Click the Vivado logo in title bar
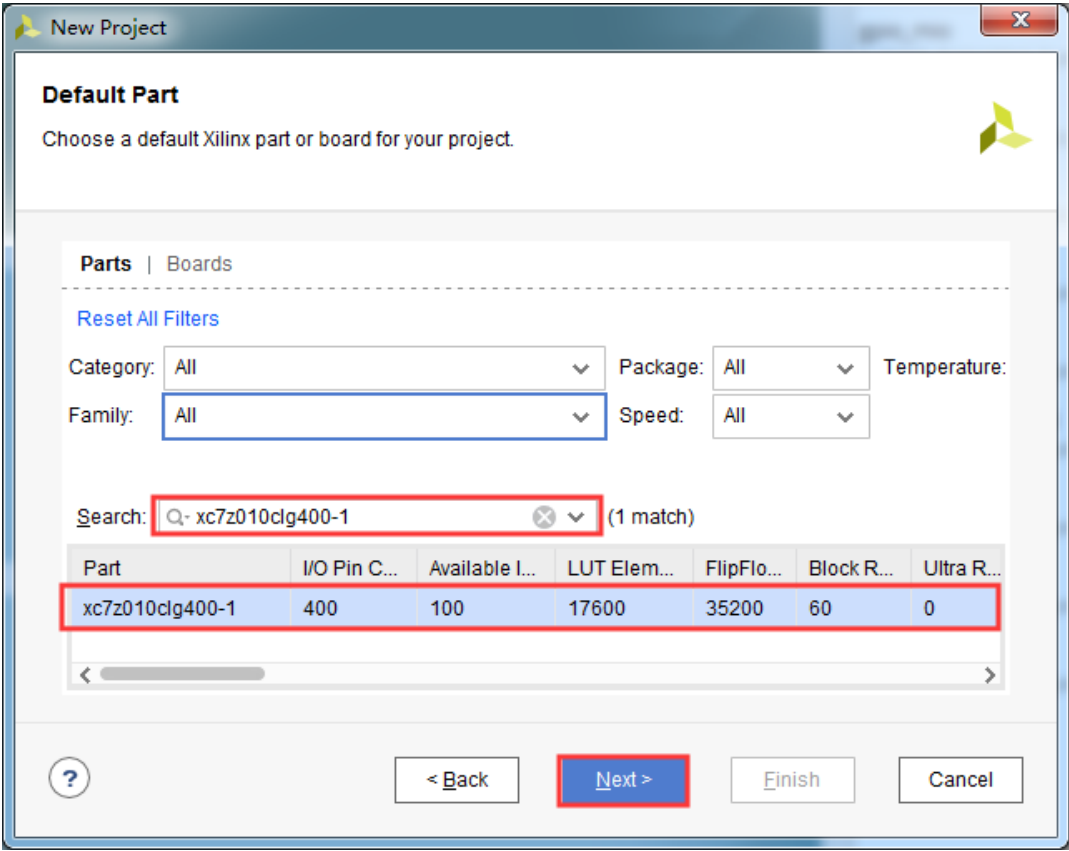The width and height of the screenshot is (1069, 851). click(27, 27)
